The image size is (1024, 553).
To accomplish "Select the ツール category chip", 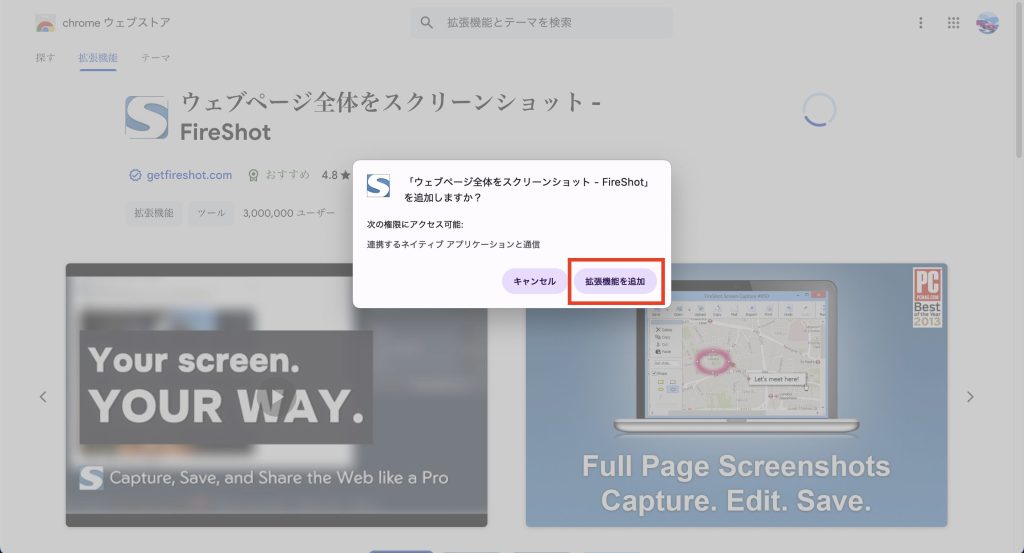I will click(x=211, y=213).
